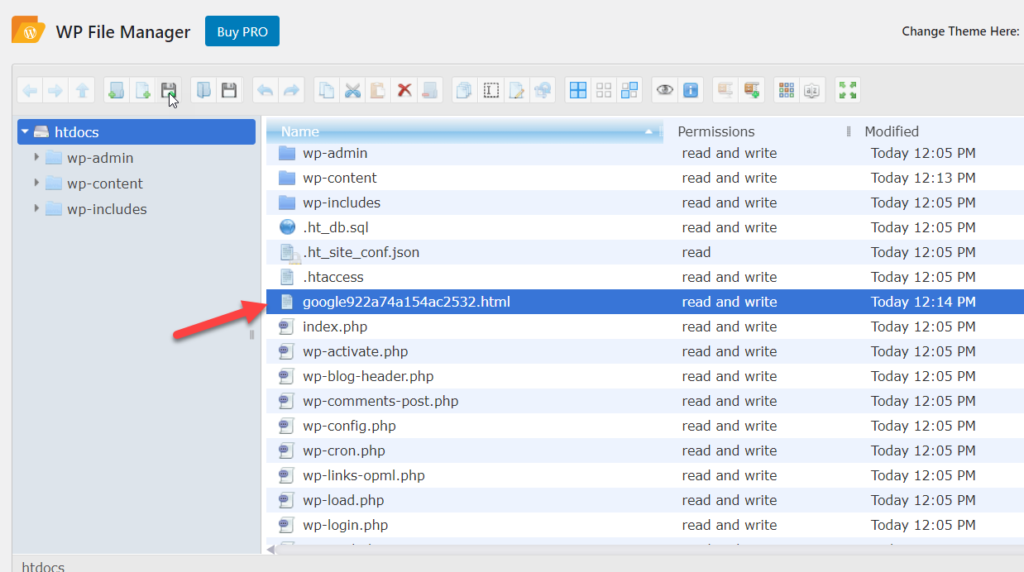Click the Paste clipboard icon
Image resolution: width=1024 pixels, height=572 pixels.
click(377, 90)
